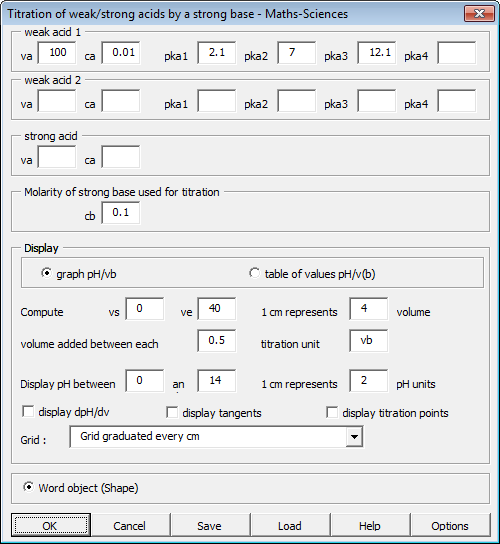The width and height of the screenshot is (500, 544).
Task: Save the titration settings
Action: point(211,525)
